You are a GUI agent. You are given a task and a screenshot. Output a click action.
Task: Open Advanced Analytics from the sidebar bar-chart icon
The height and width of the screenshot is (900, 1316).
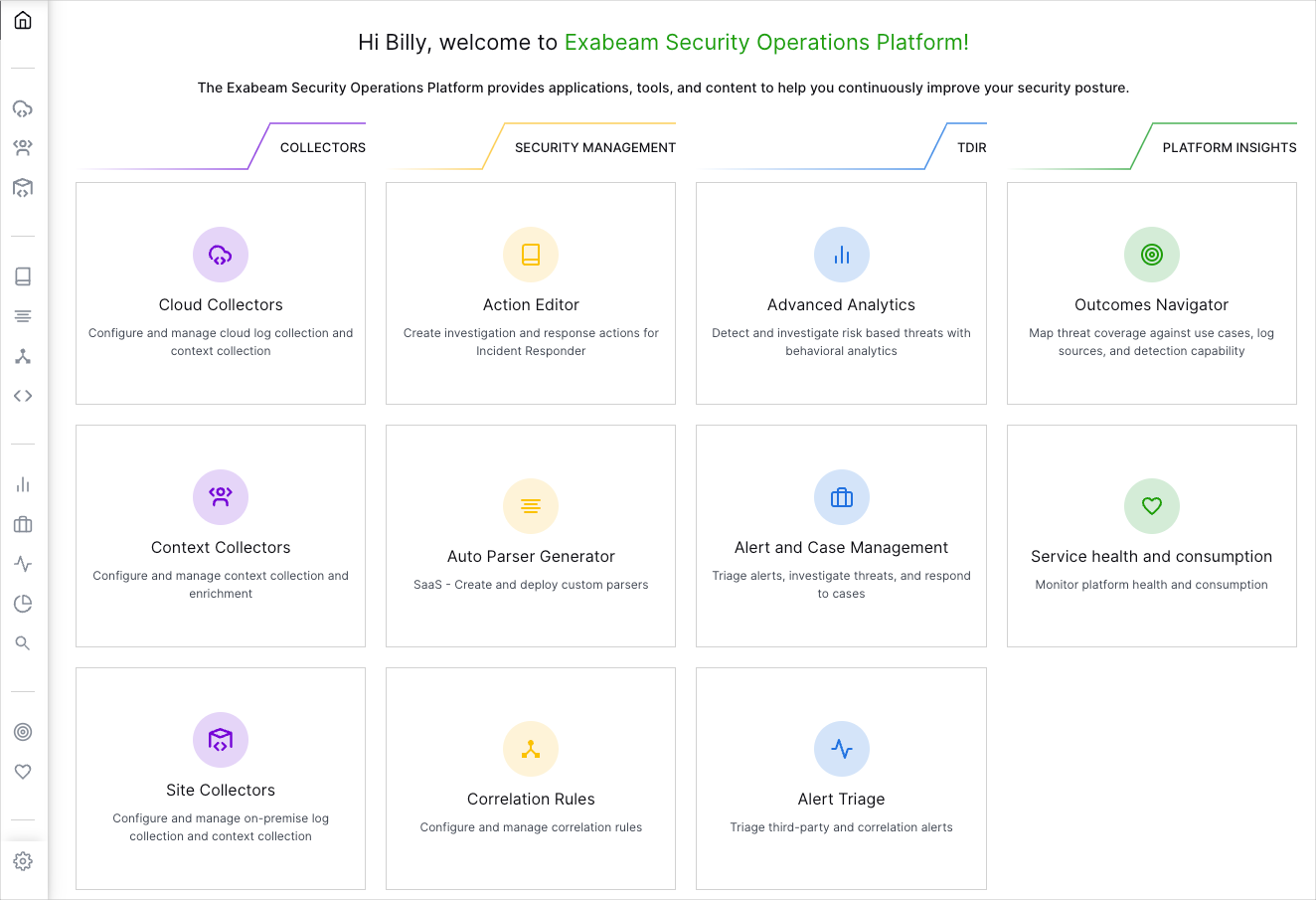coord(23,484)
